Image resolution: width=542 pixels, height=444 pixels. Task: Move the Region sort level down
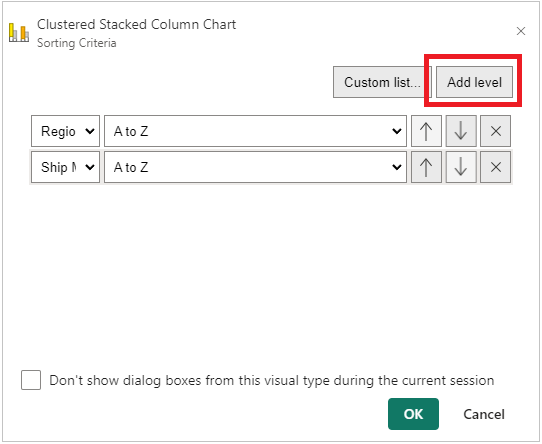(461, 131)
